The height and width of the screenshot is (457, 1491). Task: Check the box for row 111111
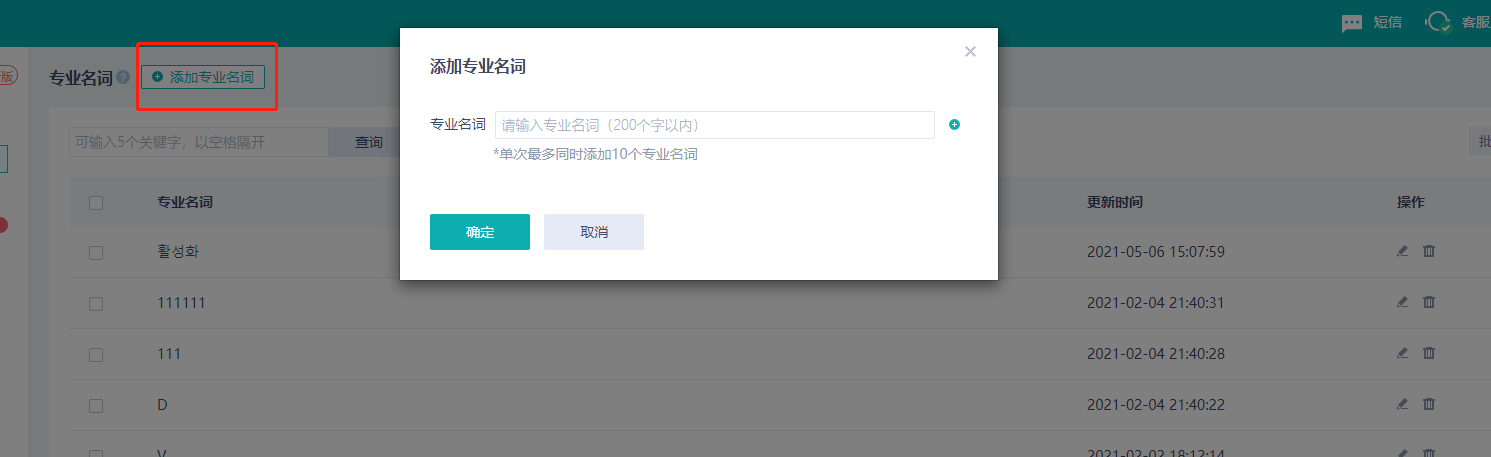tap(96, 303)
